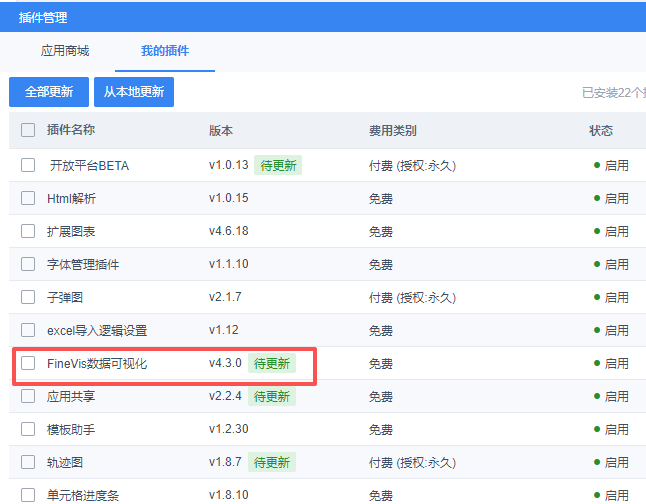Image resolution: width=646 pixels, height=504 pixels.
Task: Click the 状态 column header
Action: point(601,130)
